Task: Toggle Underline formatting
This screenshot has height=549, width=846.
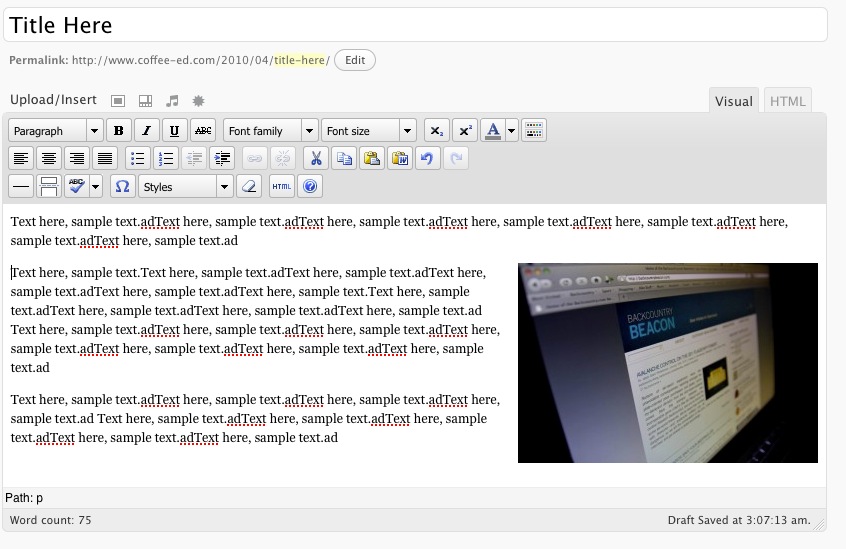Action: (174, 131)
